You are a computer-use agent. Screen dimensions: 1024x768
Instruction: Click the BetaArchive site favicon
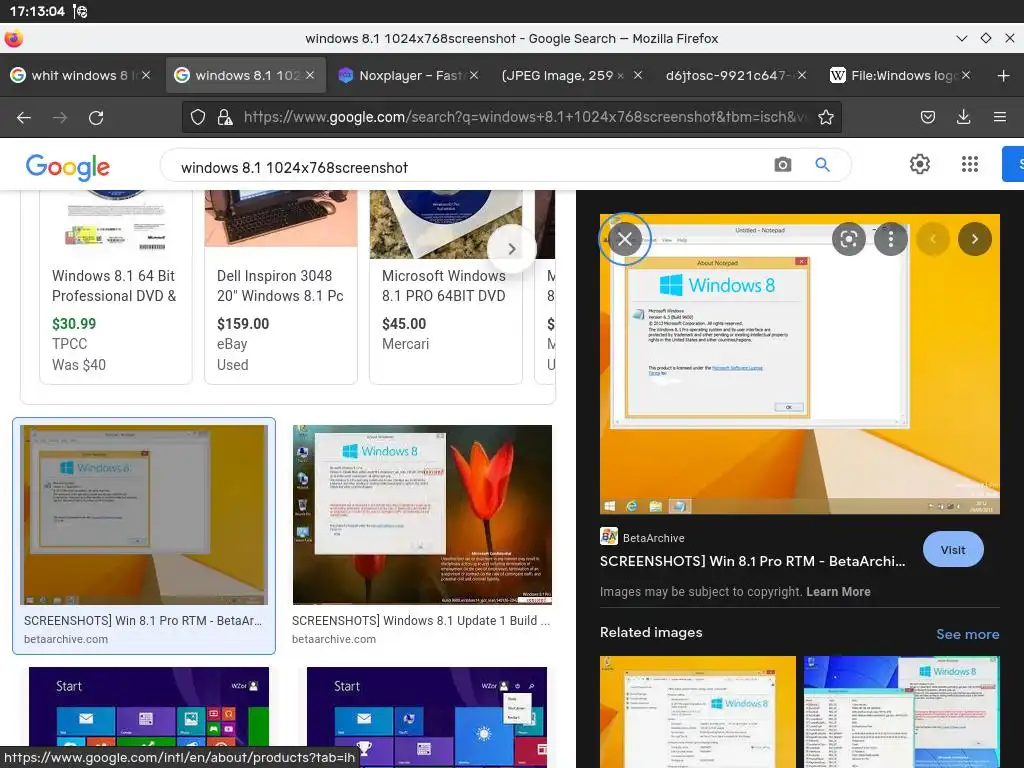click(x=609, y=536)
